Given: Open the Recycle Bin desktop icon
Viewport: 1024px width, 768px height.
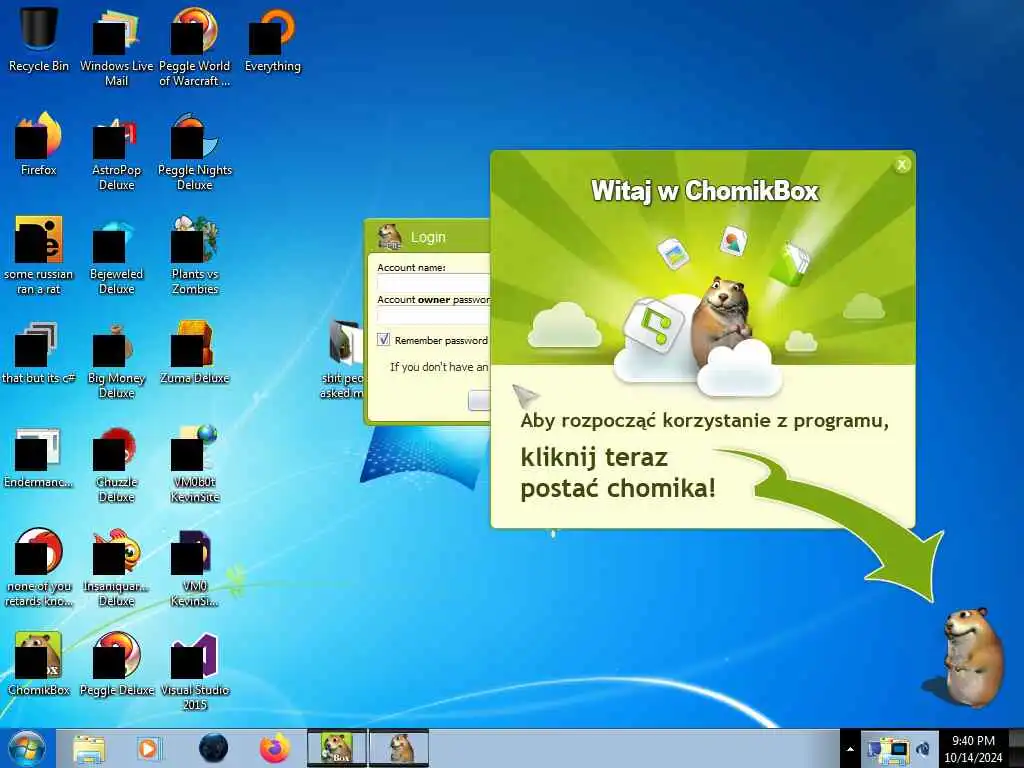Looking at the screenshot, I should (x=39, y=39).
